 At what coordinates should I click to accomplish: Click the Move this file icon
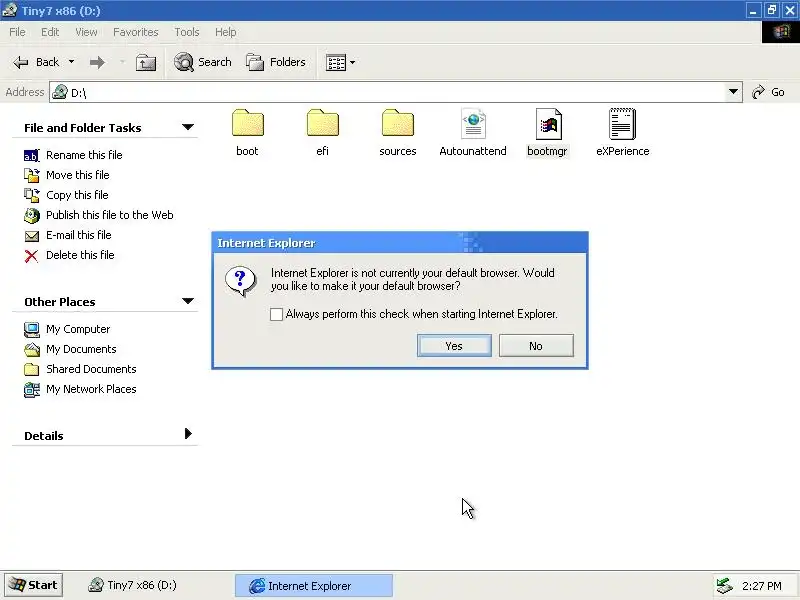(31, 175)
